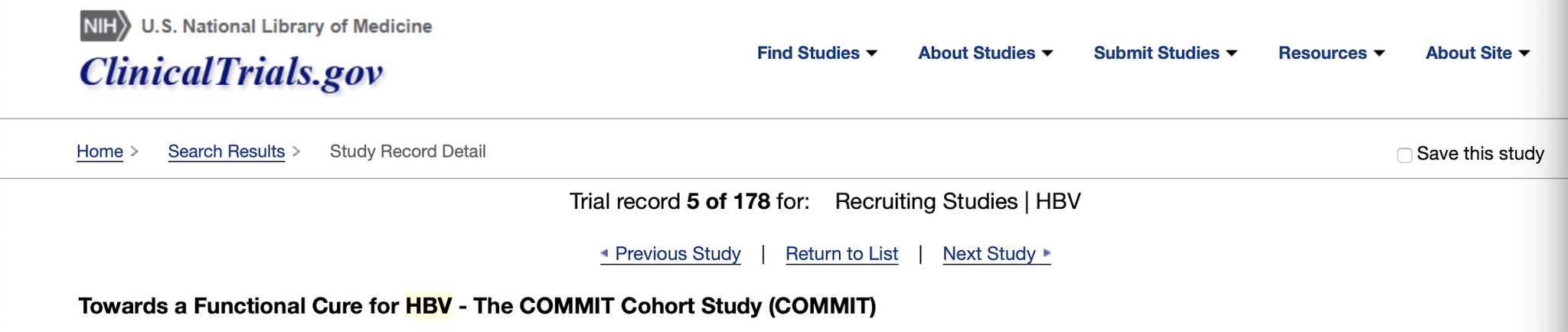Open the Resources menu
Viewport: 1568px width, 332px height.
[x=1322, y=53]
